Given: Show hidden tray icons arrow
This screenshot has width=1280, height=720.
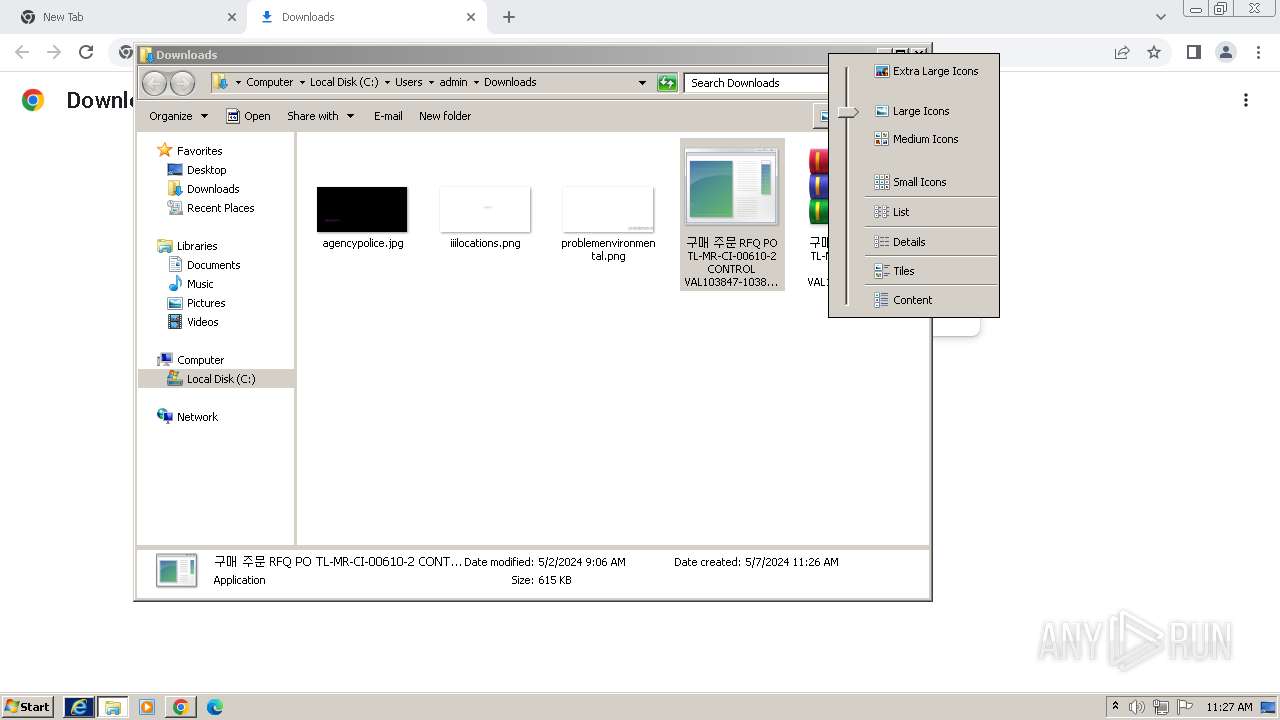Looking at the screenshot, I should pyautogui.click(x=1115, y=707).
